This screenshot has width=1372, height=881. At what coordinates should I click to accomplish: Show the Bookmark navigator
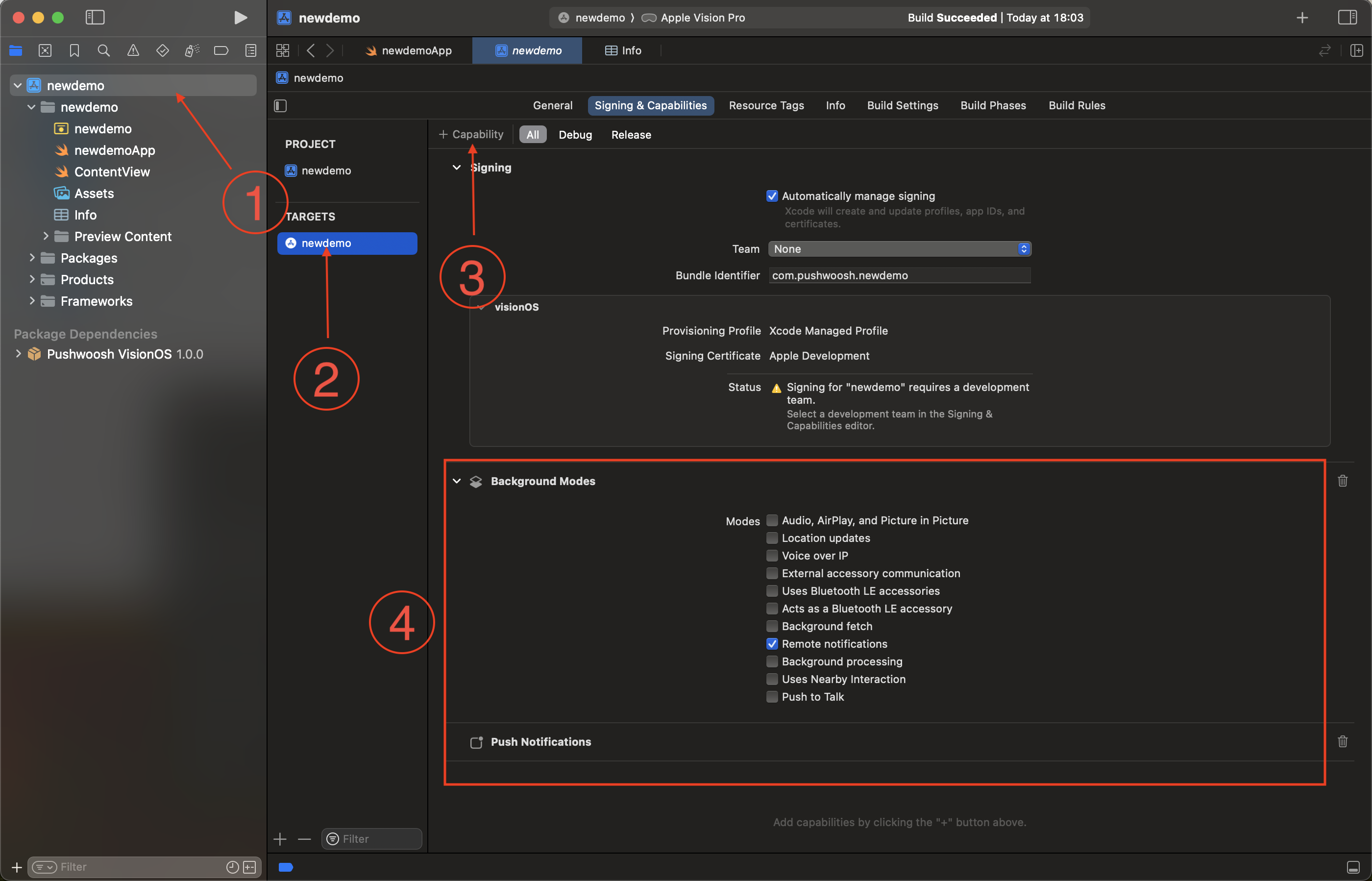pos(74,50)
